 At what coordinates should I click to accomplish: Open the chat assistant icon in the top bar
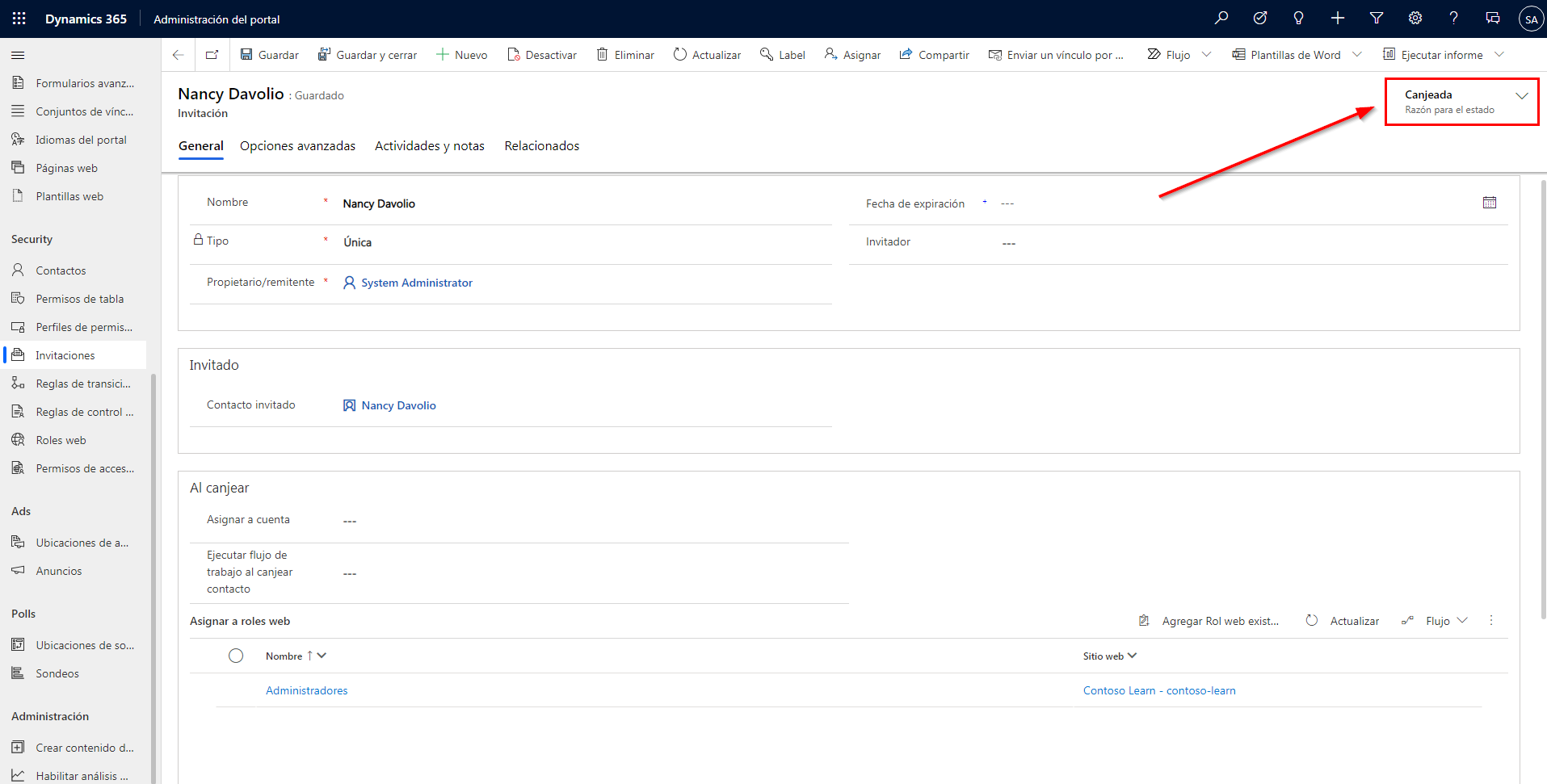[1493, 18]
